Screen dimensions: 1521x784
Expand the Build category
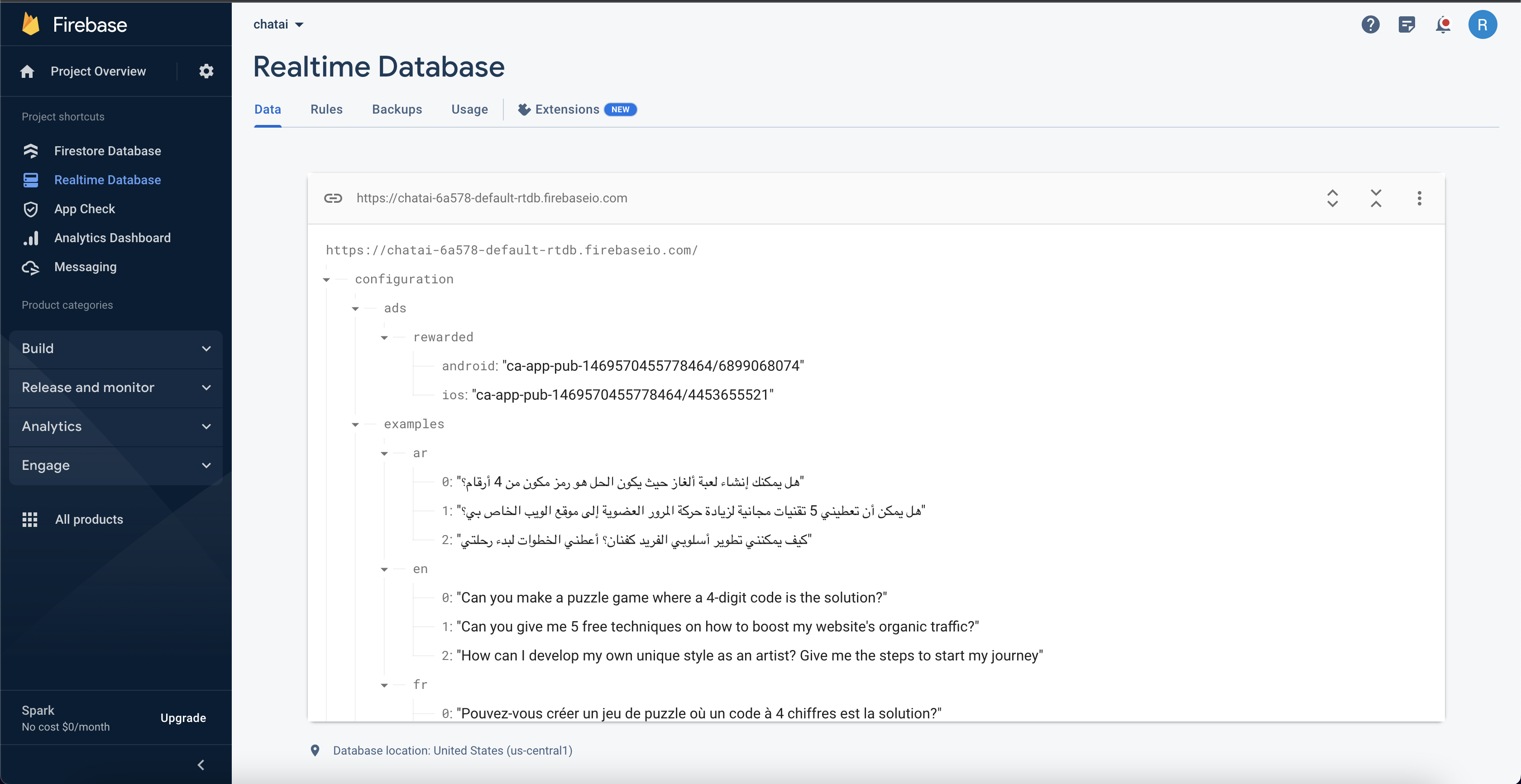(x=116, y=349)
